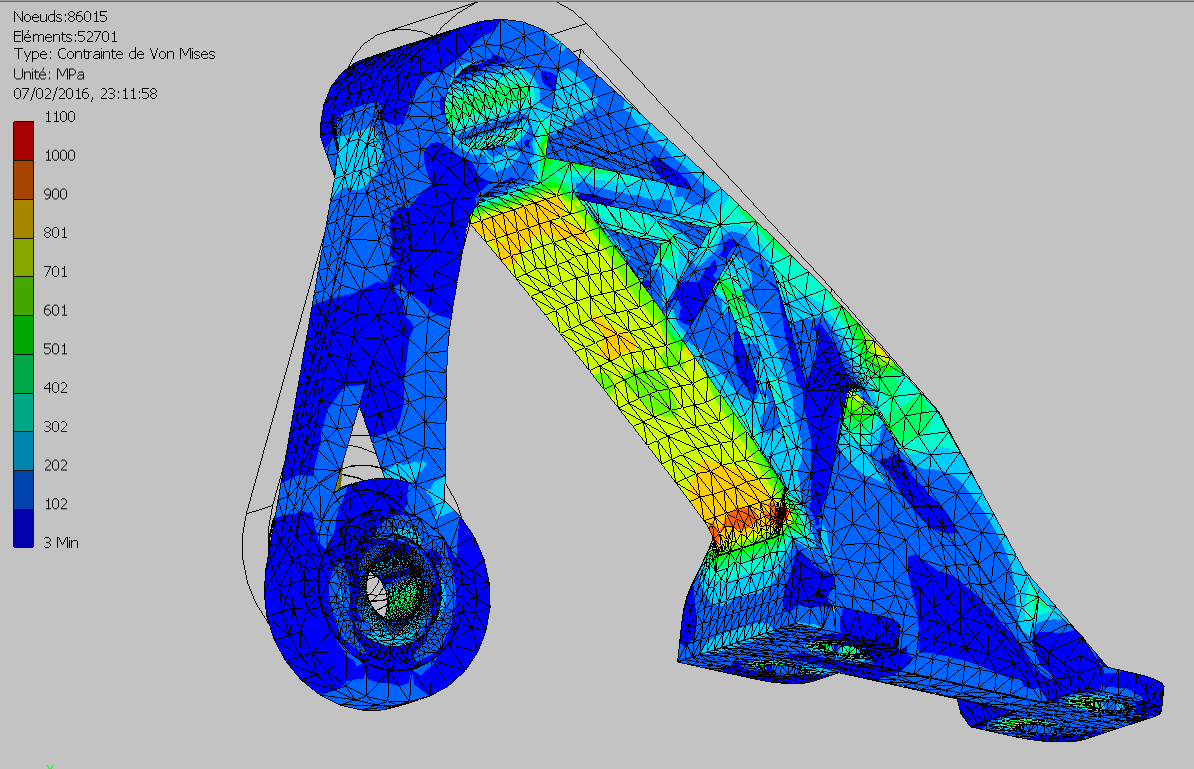Click the upper pivot hole with fine mesh

(488, 104)
